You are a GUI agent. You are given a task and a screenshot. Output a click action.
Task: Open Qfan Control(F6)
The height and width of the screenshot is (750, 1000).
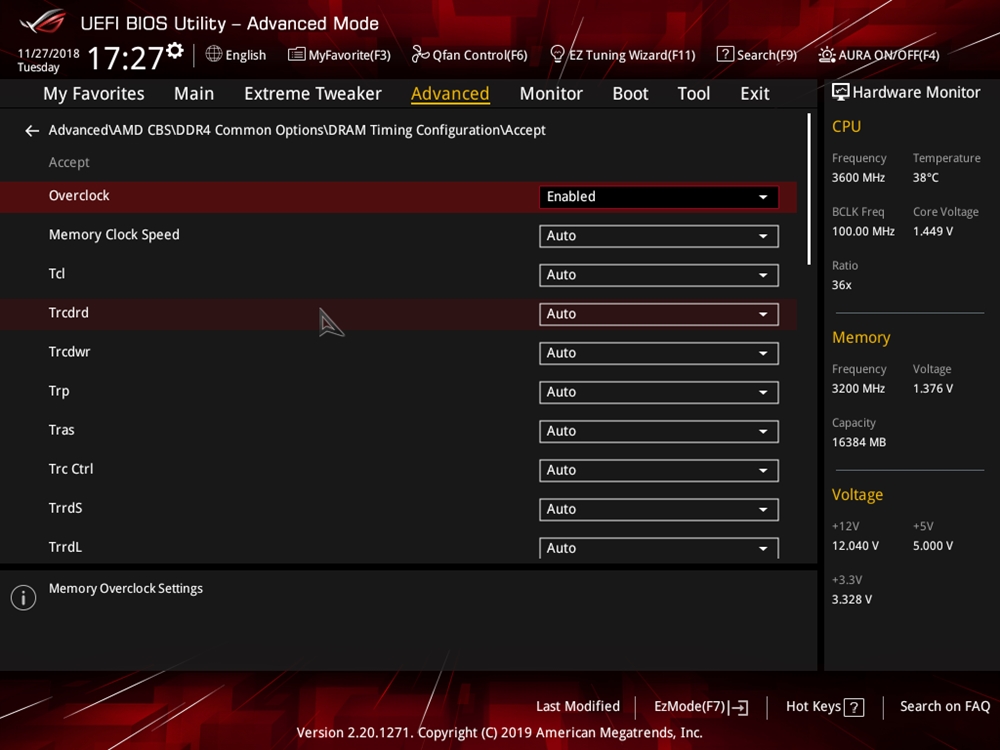point(469,55)
